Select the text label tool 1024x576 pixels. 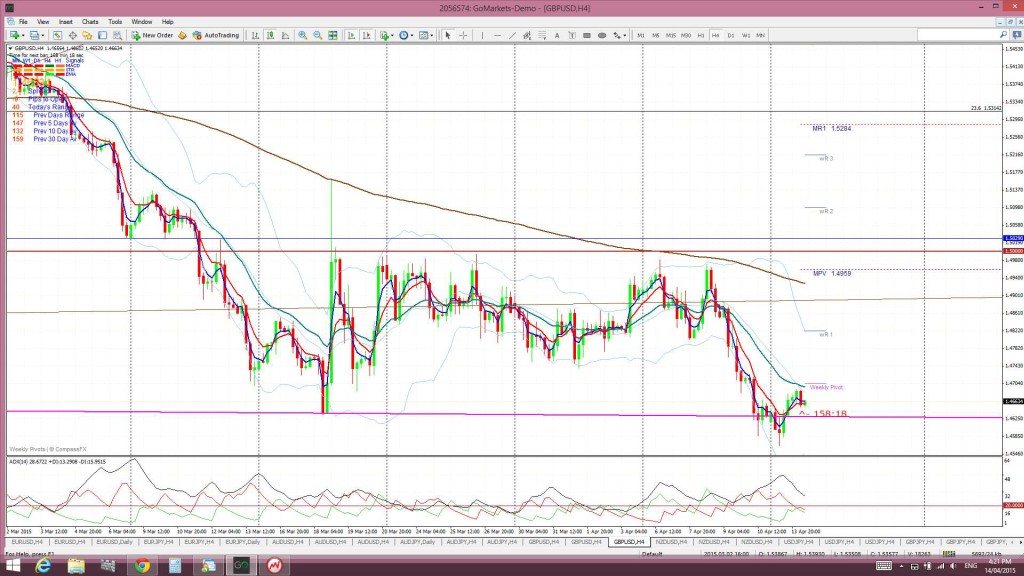point(572,35)
